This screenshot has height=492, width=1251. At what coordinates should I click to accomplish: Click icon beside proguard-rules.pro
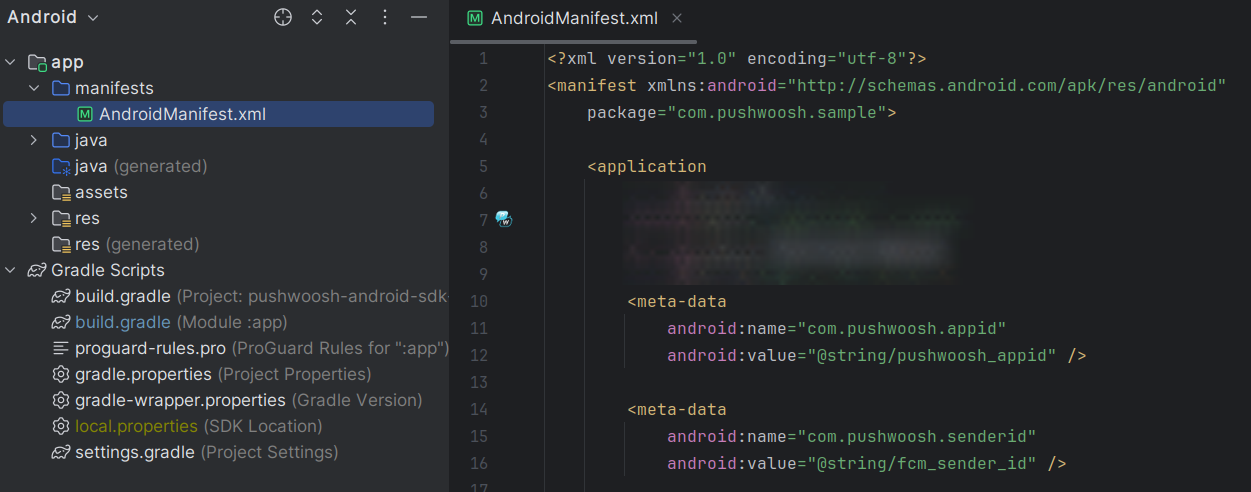[x=61, y=348]
